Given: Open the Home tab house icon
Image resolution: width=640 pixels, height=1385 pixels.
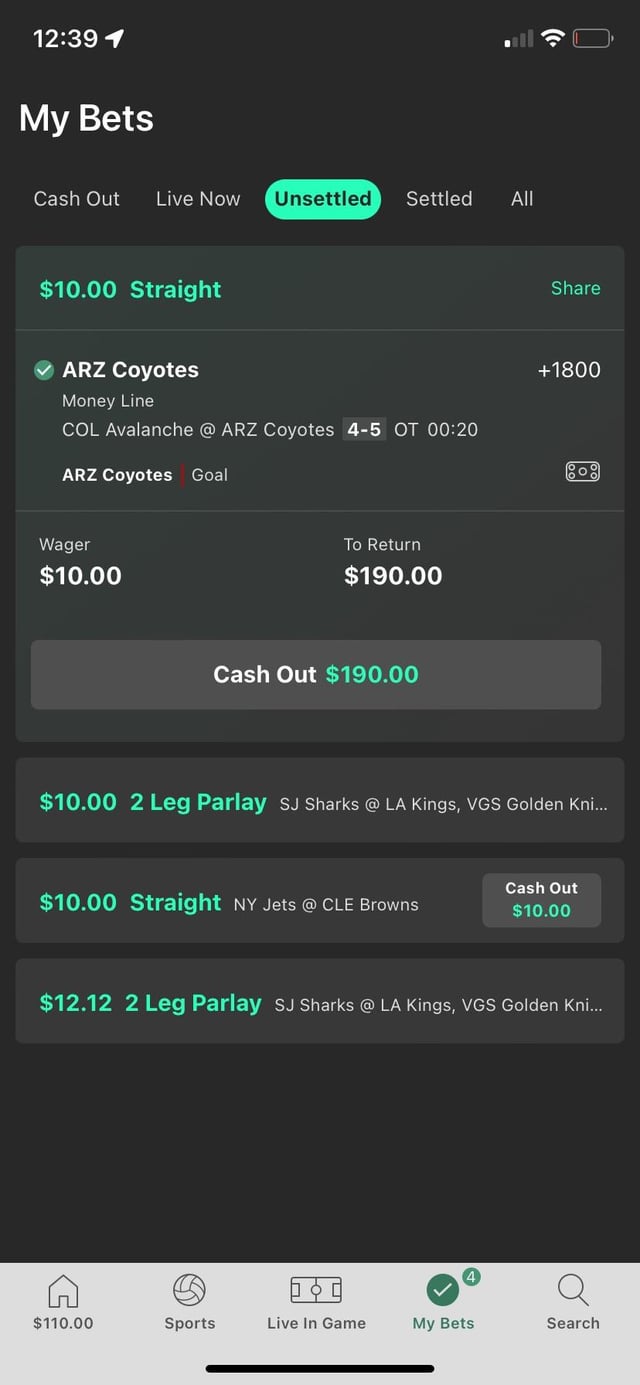Looking at the screenshot, I should point(63,1291).
